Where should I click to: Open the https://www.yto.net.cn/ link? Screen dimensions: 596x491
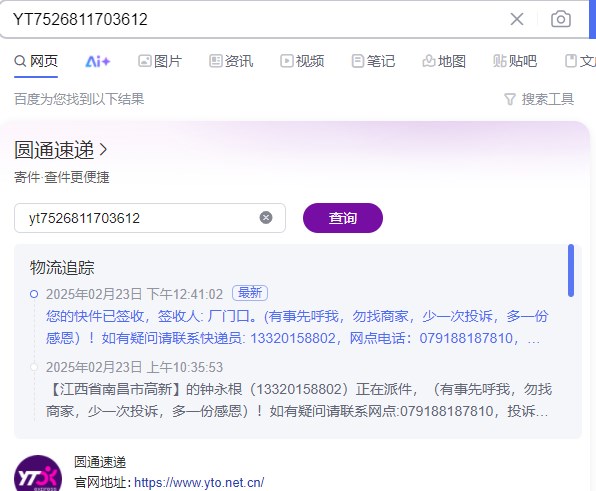click(199, 483)
